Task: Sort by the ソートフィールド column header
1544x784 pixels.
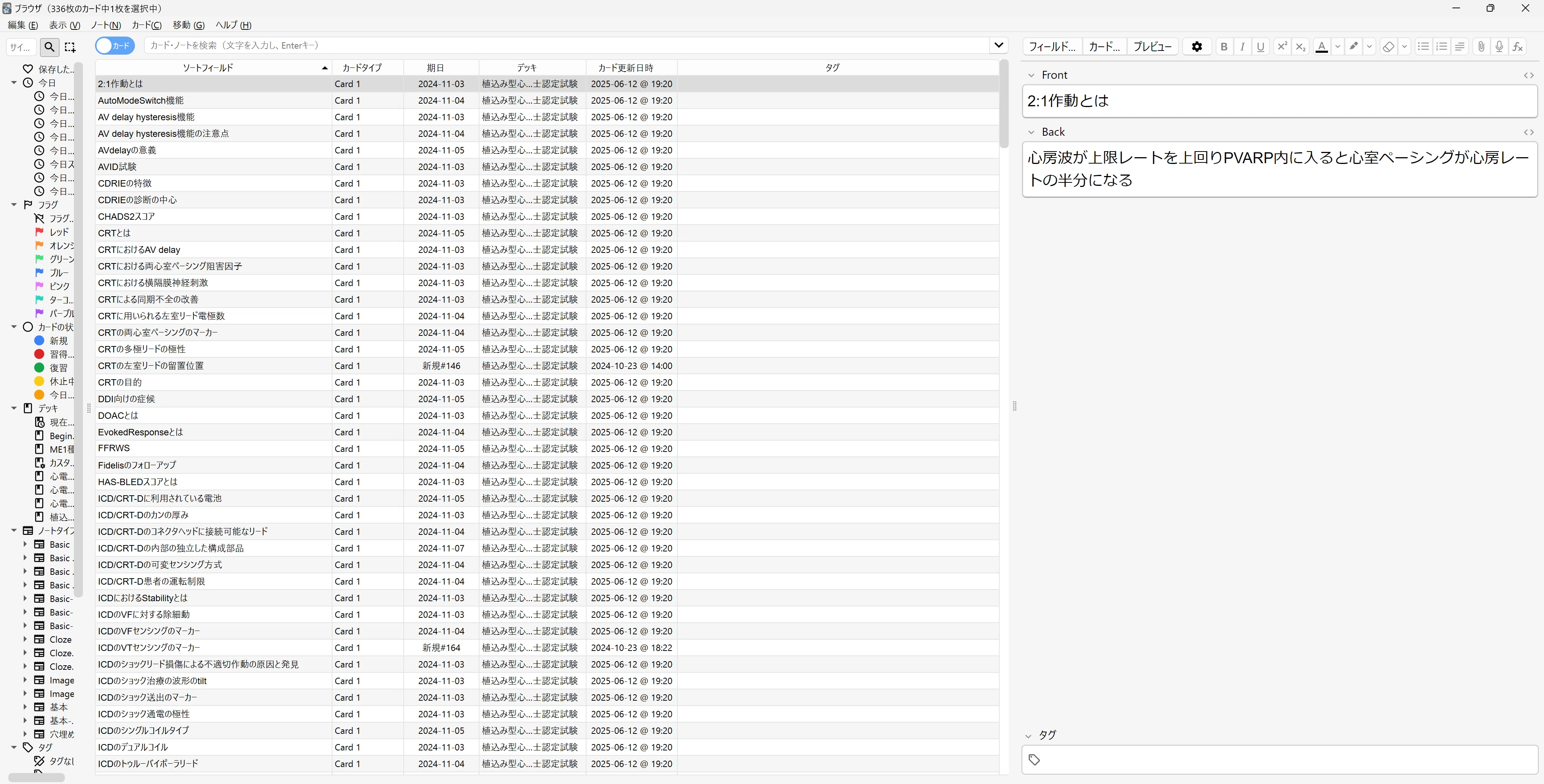Action: click(x=213, y=68)
